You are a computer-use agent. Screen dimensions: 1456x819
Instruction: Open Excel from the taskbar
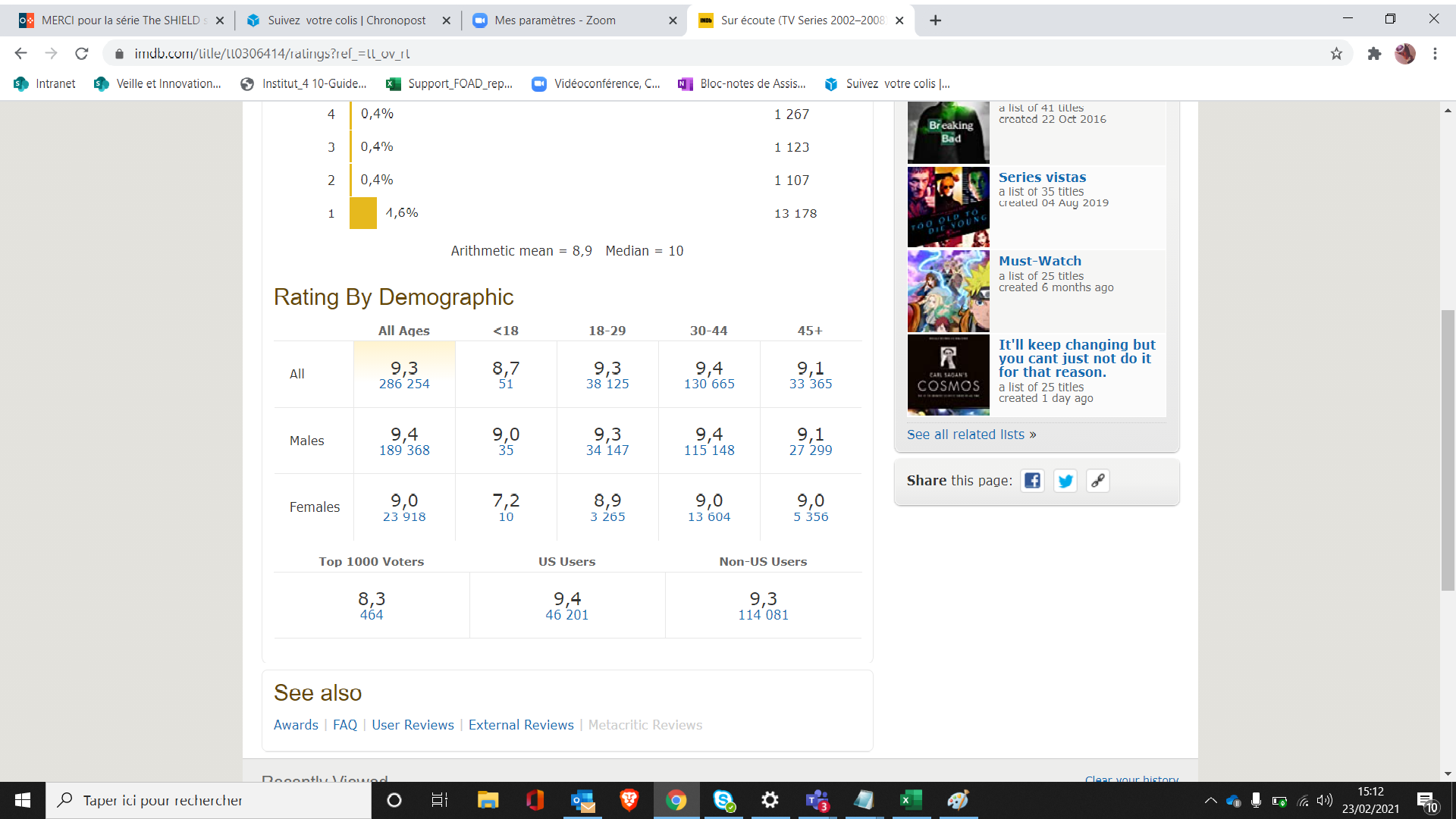911,800
